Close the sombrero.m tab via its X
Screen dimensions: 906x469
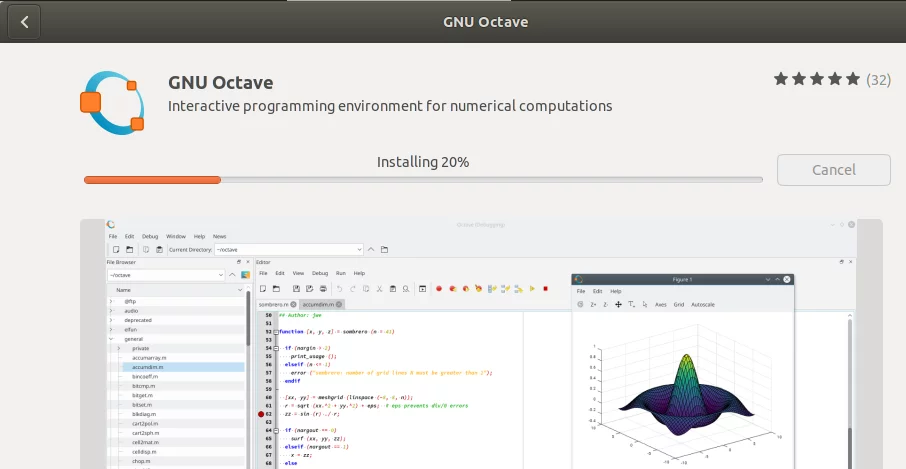(294, 304)
